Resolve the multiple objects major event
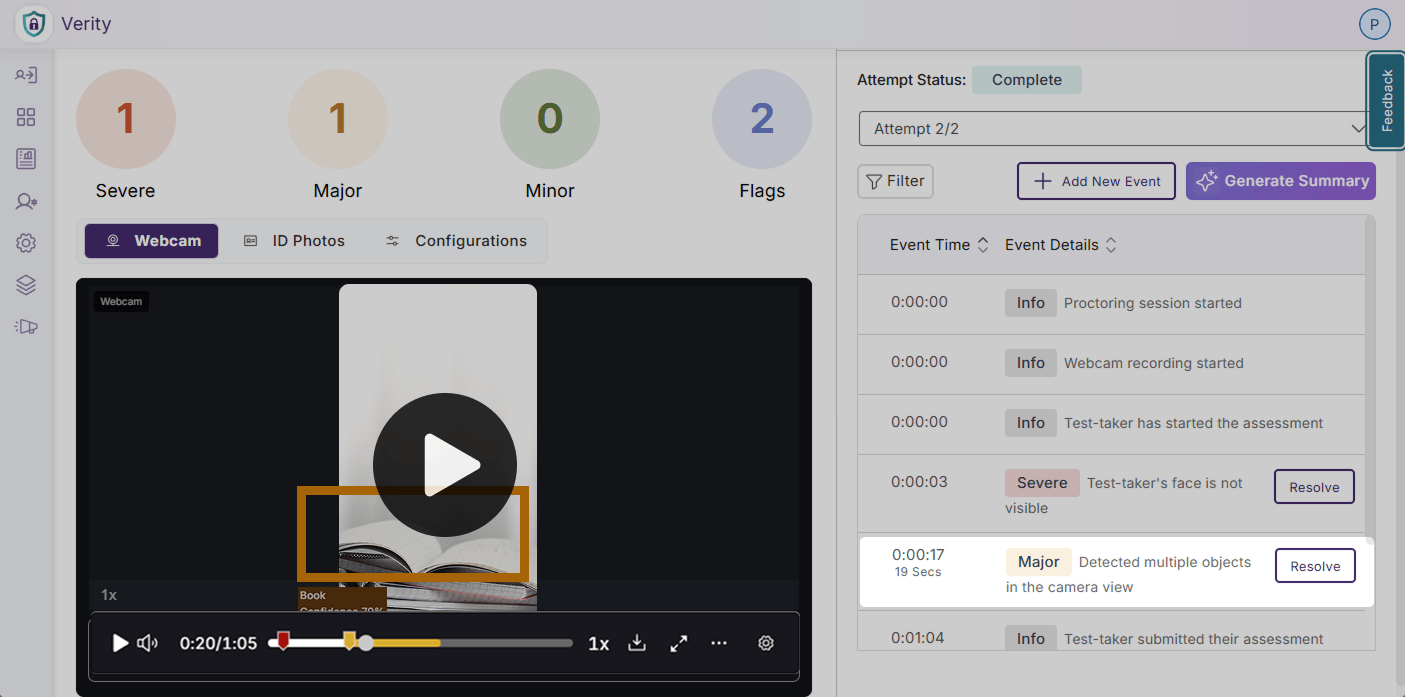This screenshot has width=1405, height=697. click(1315, 566)
